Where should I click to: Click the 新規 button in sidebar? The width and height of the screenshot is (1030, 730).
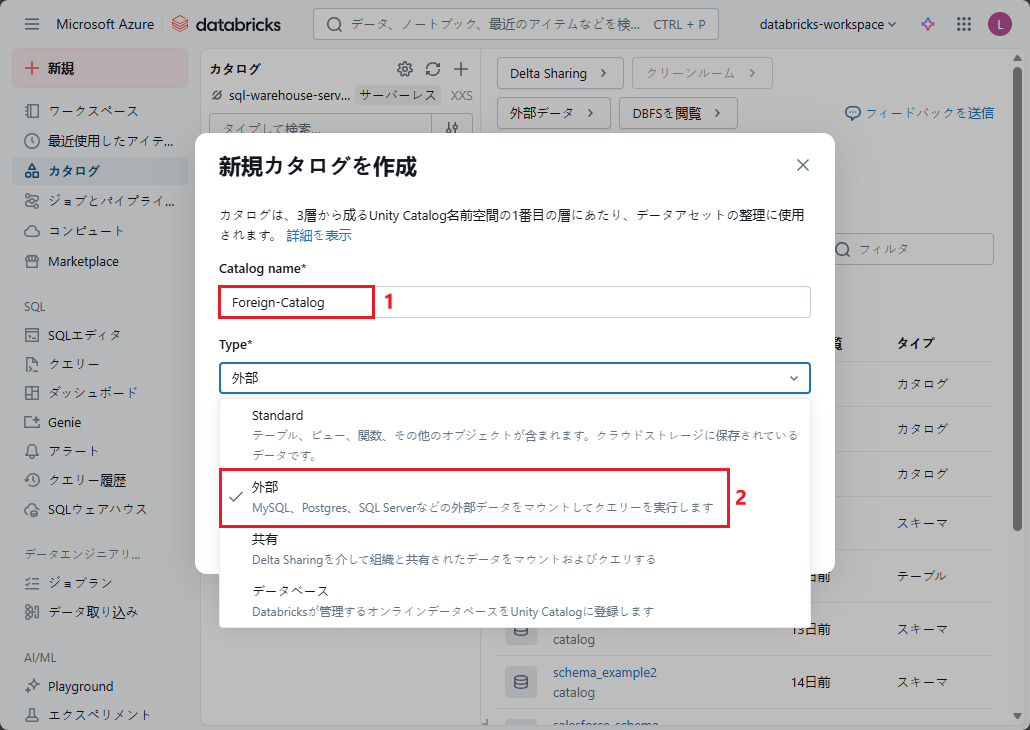tap(100, 68)
